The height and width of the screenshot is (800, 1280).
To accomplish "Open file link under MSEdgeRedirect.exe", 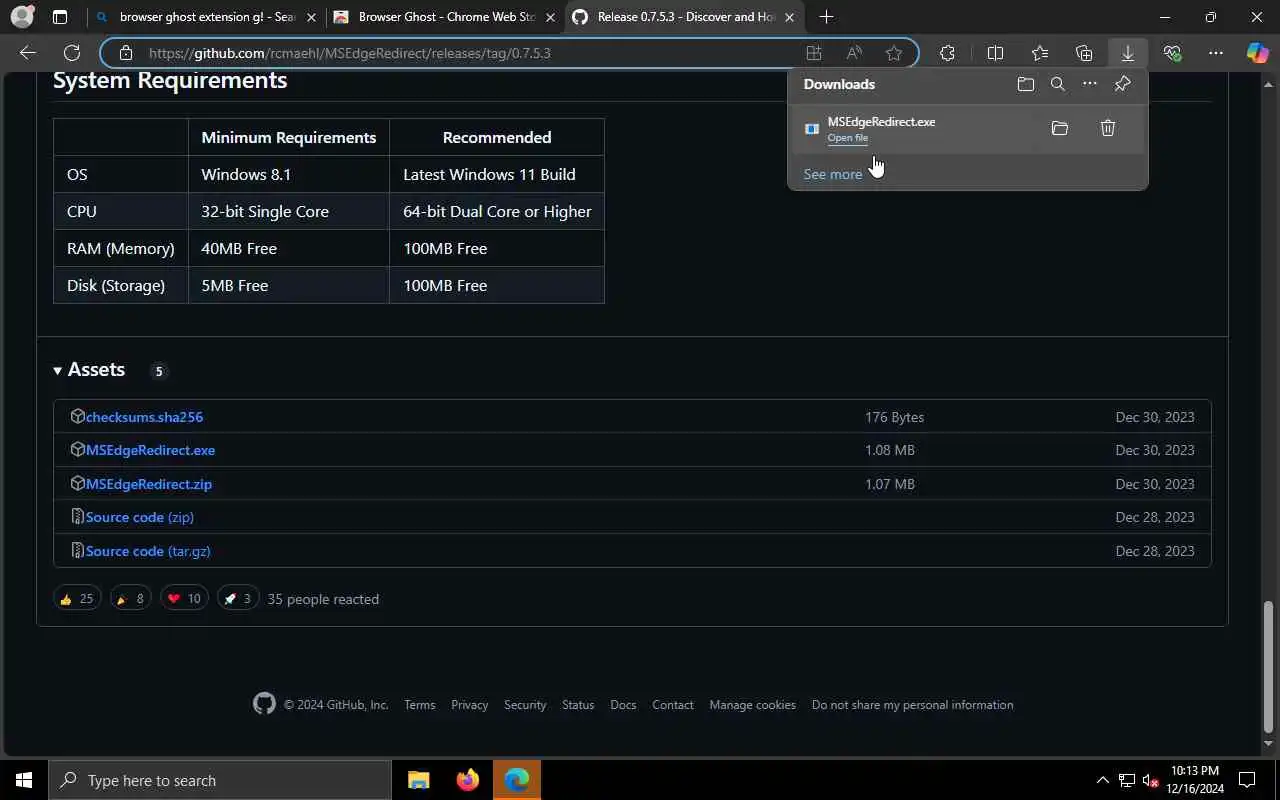I will pyautogui.click(x=847, y=138).
